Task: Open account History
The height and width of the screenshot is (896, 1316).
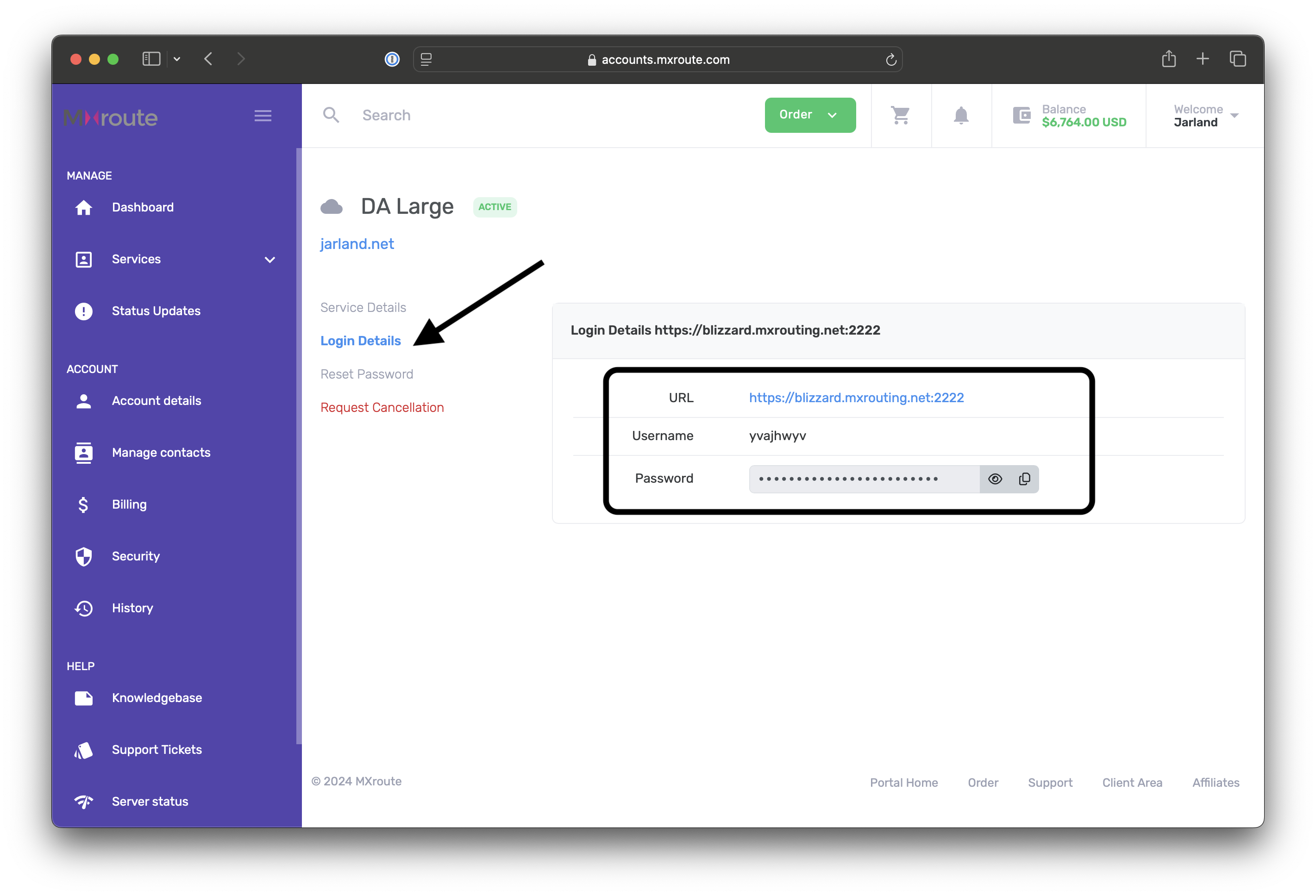Action: 132,608
